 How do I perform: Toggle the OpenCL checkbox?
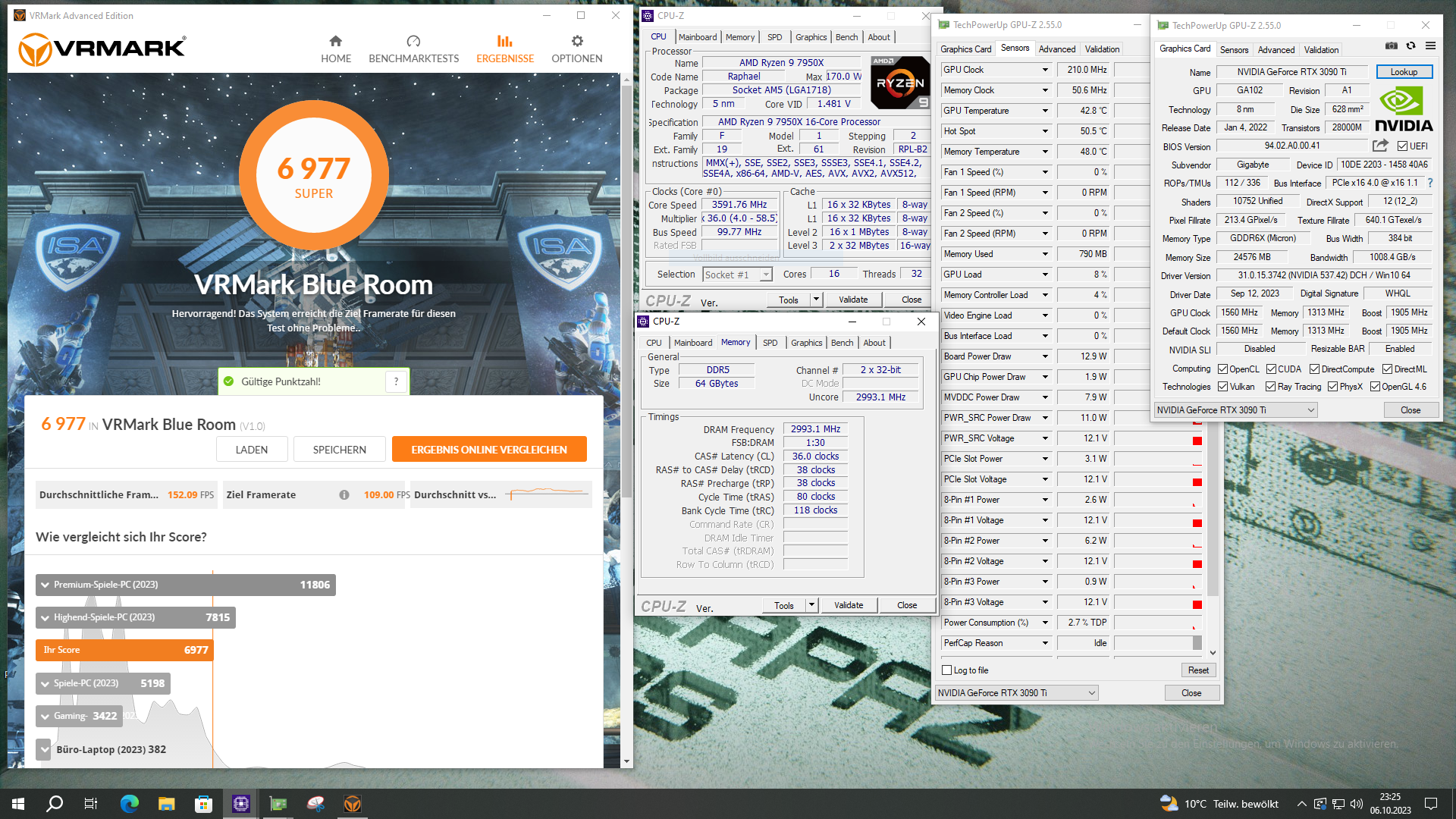1222,369
